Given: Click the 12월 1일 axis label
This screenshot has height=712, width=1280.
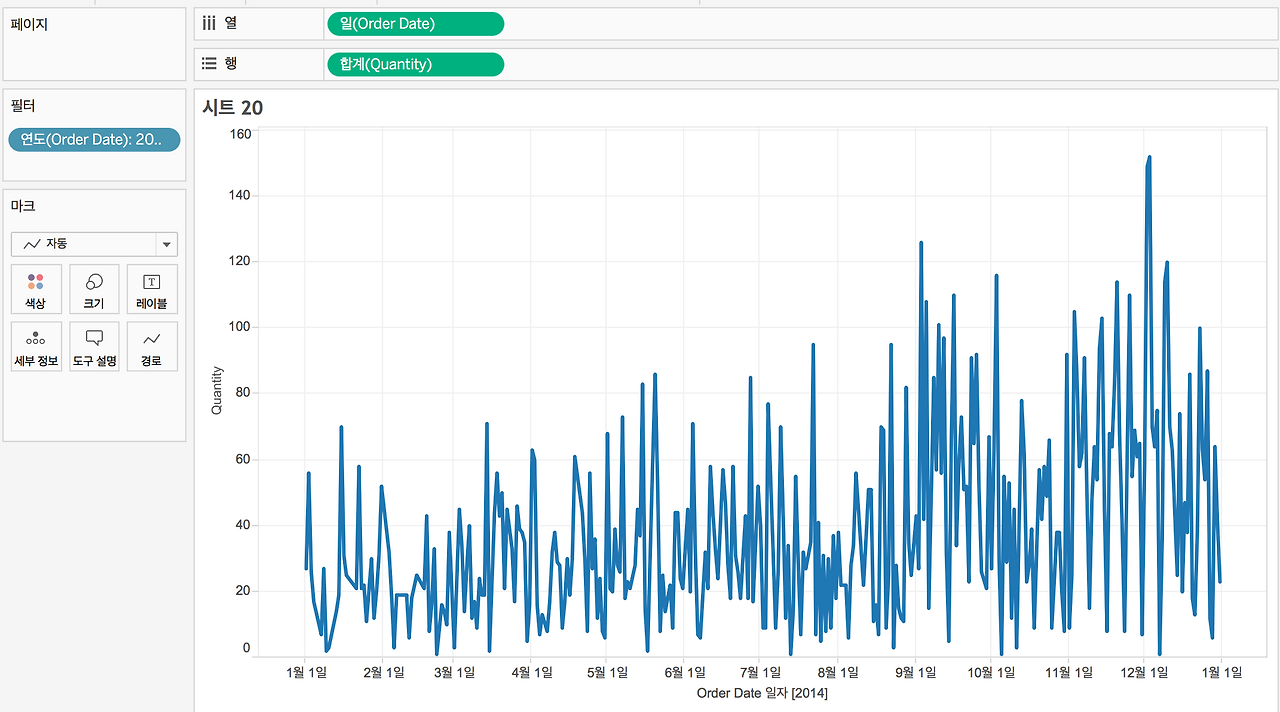Looking at the screenshot, I should coord(1144,673).
